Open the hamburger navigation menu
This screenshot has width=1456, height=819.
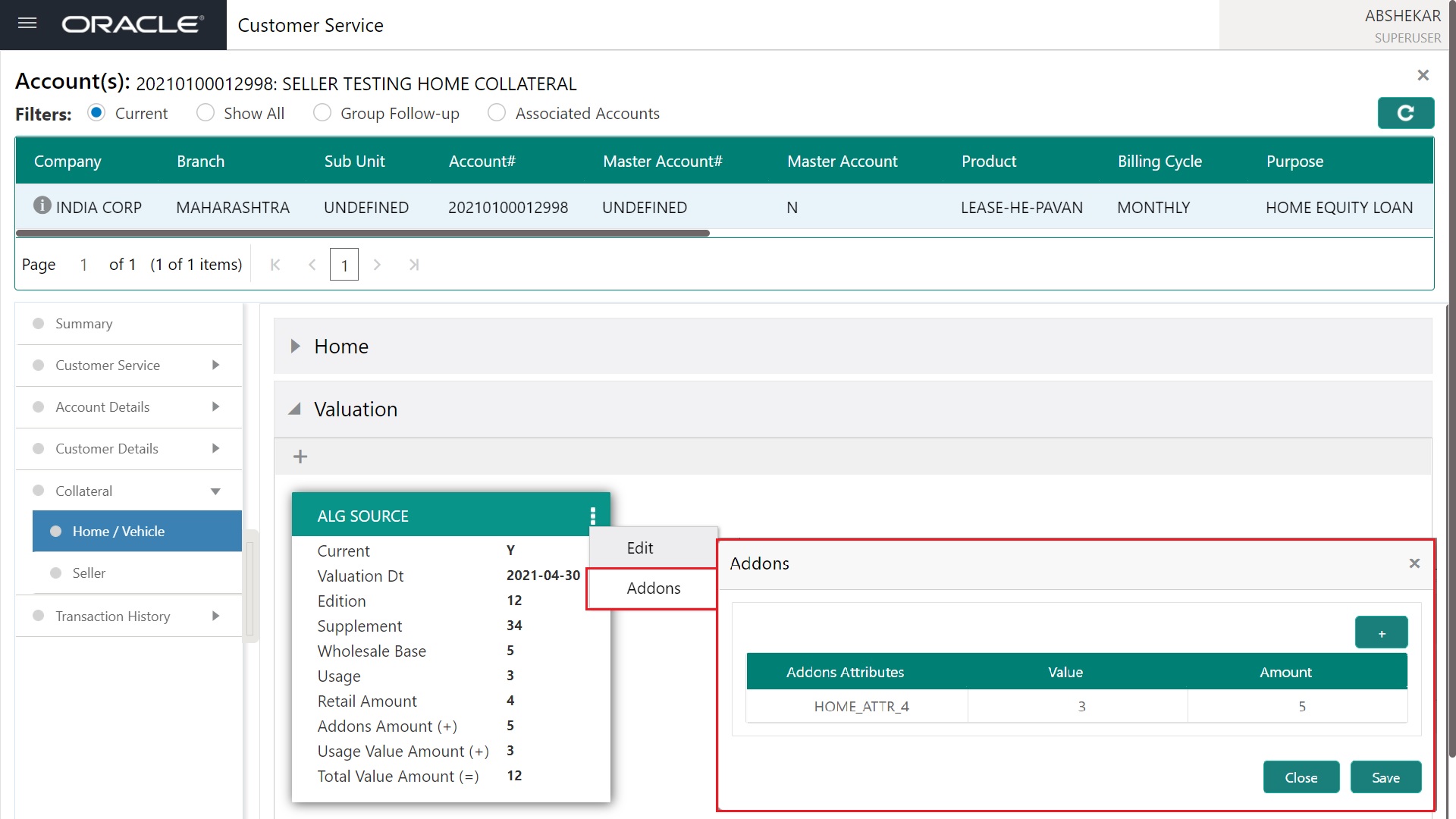(27, 24)
